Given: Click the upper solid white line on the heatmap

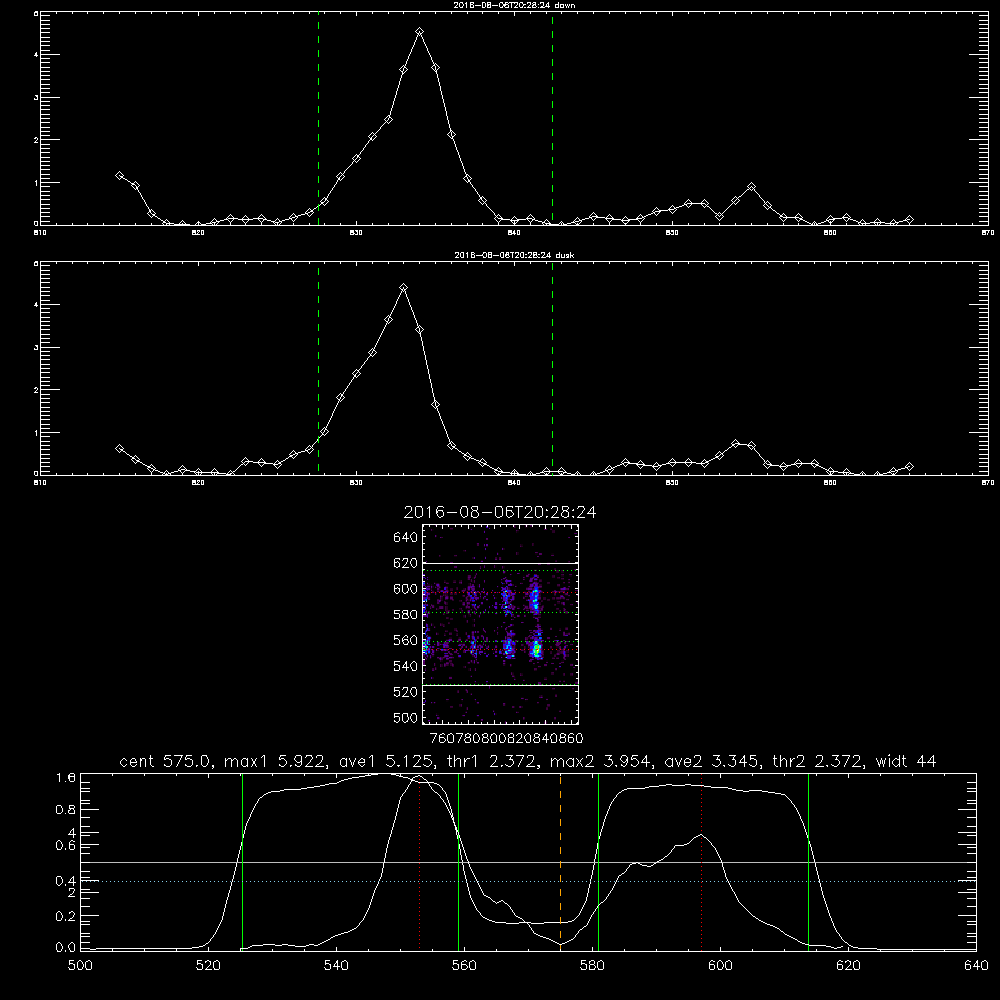Looking at the screenshot, I should coord(501,563).
